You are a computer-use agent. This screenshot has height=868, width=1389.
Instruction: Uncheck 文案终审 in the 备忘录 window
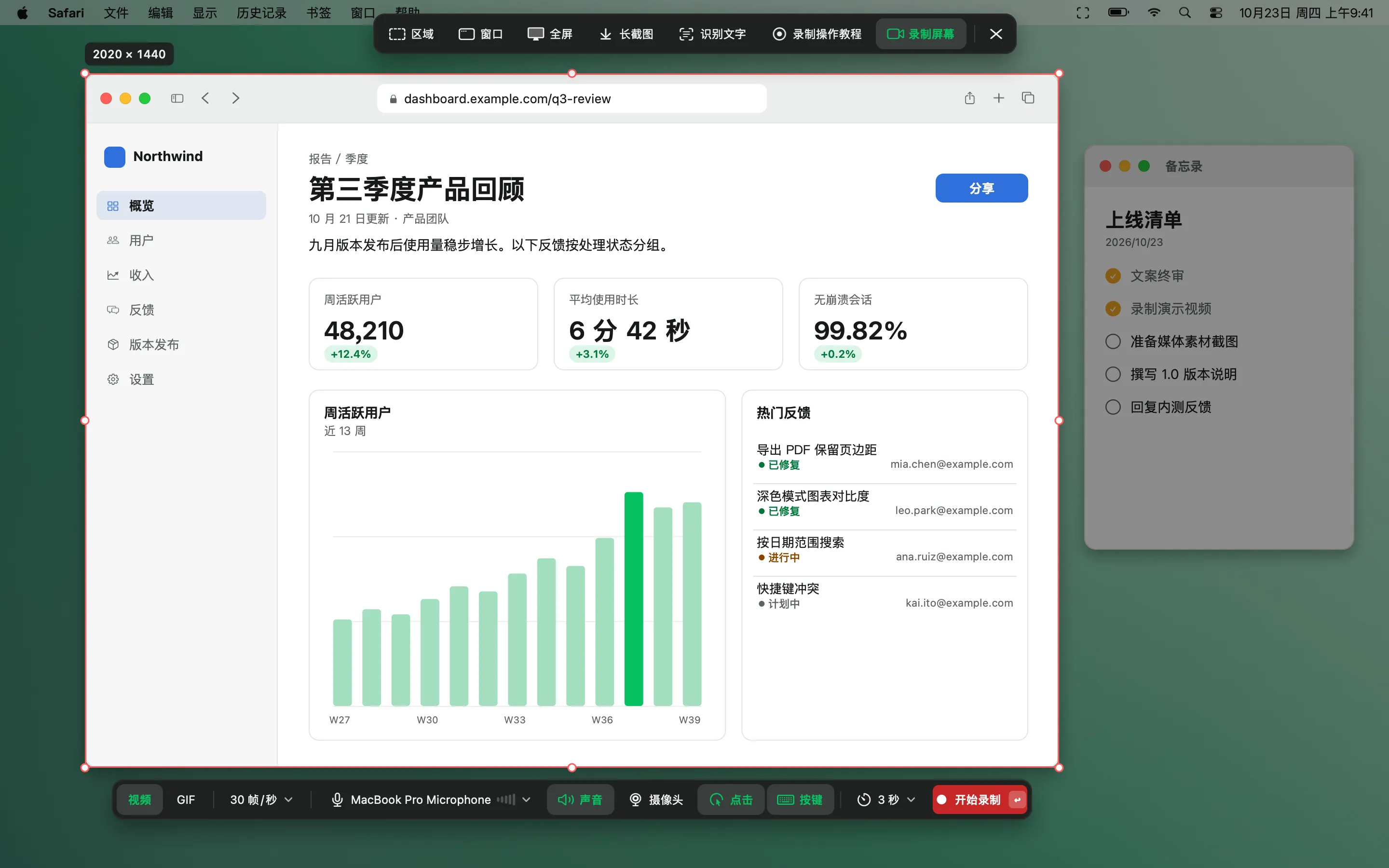pos(1113,276)
